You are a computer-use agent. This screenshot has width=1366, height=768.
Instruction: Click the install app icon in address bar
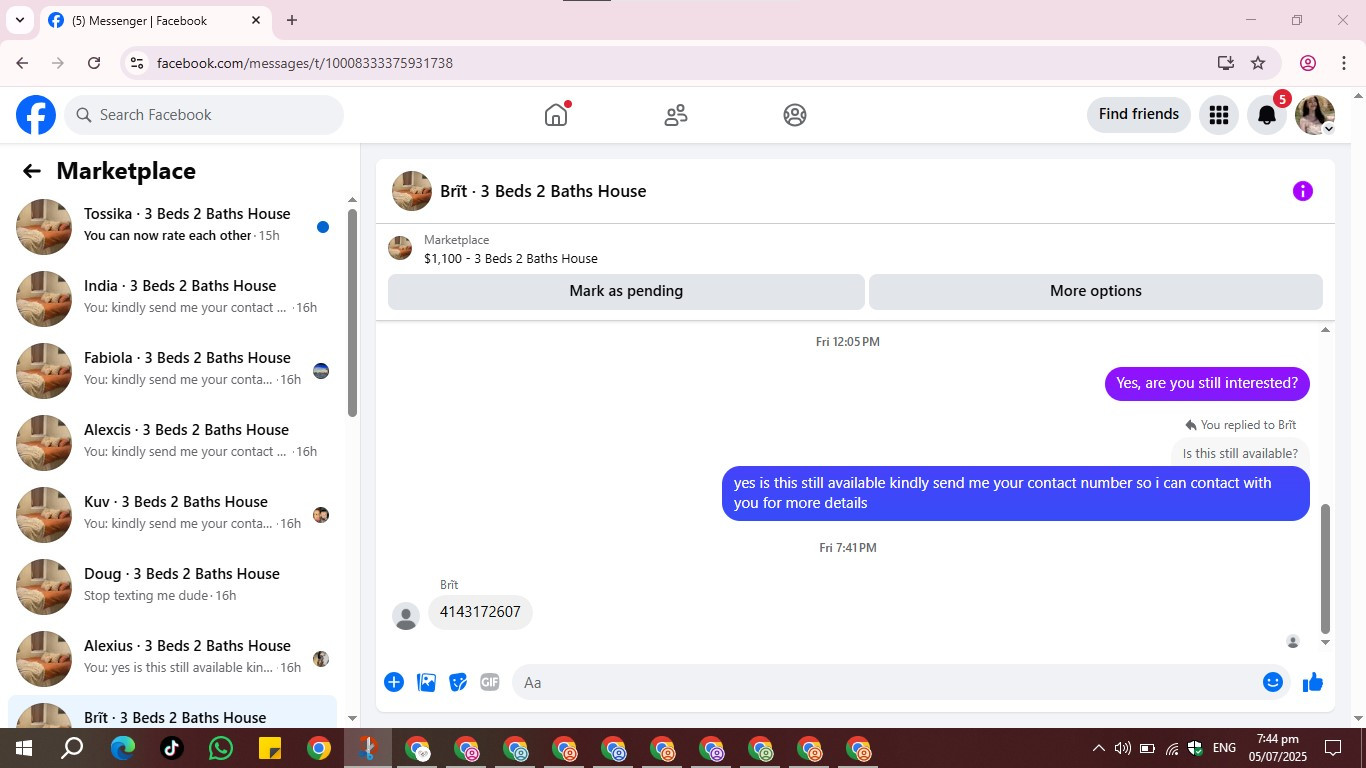coord(1226,63)
